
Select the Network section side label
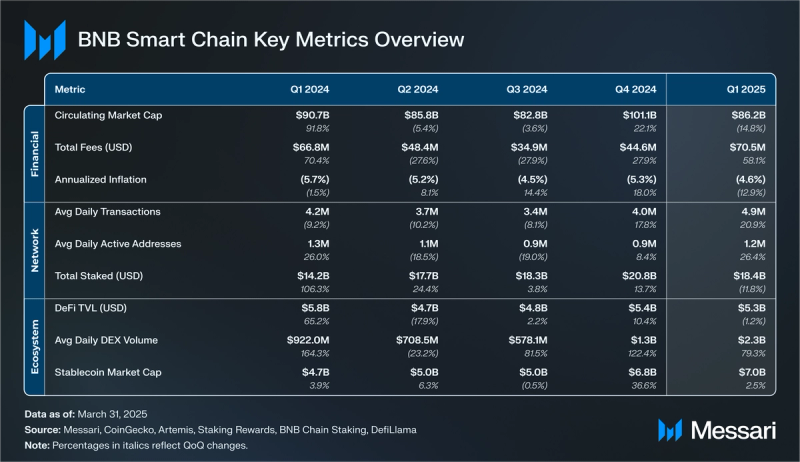(x=35, y=250)
